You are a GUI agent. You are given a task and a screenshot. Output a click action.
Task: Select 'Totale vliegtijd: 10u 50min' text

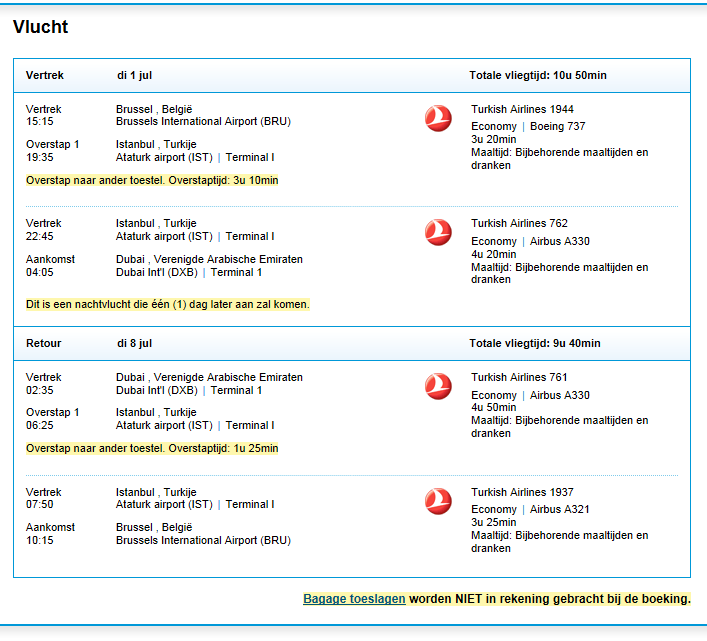537,75
